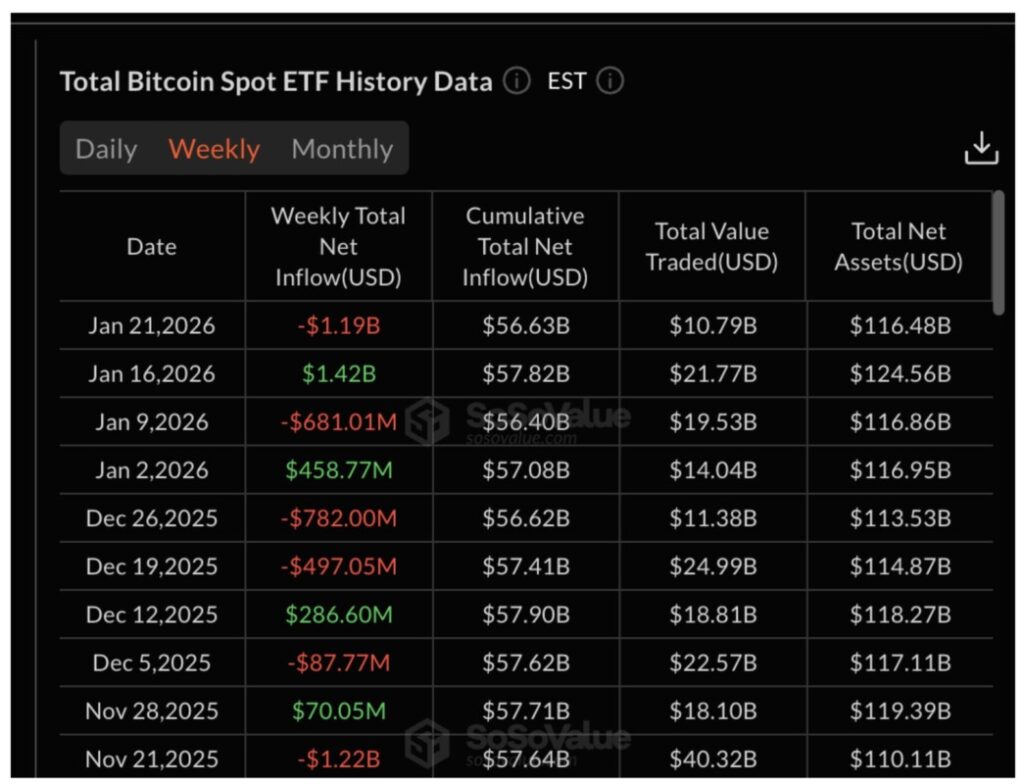Click the $124.56B net assets cell
This screenshot has height=784, width=1024.
click(899, 374)
